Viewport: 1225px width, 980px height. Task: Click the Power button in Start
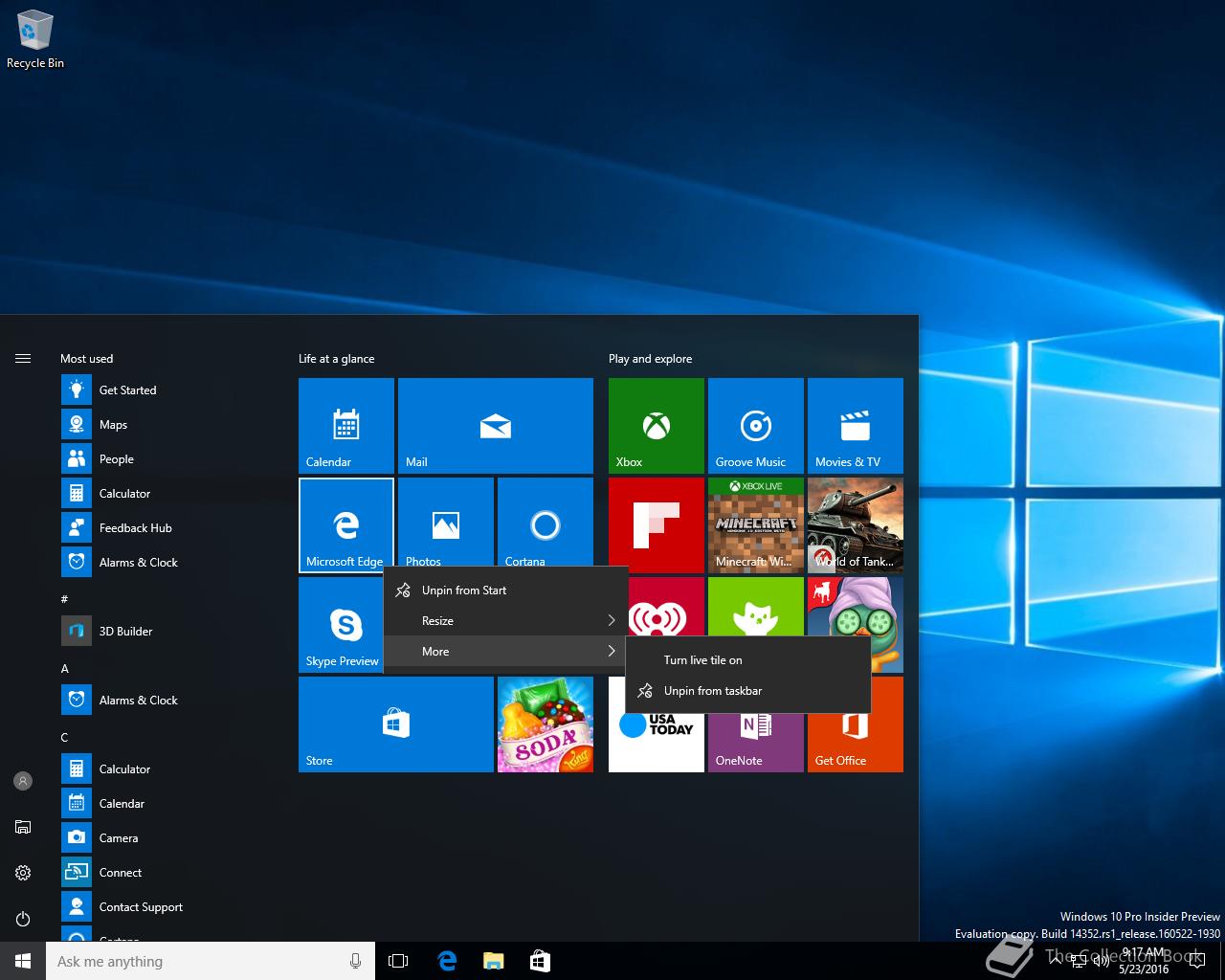23,919
